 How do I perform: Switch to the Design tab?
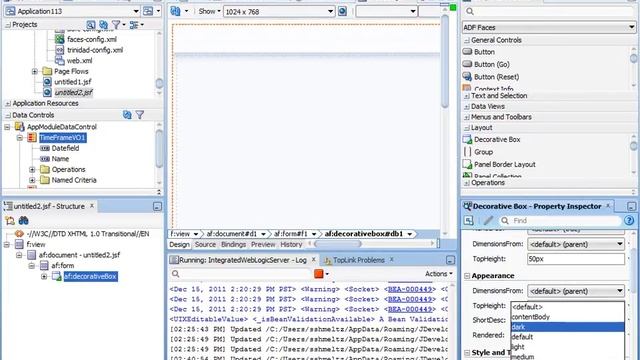(179, 244)
